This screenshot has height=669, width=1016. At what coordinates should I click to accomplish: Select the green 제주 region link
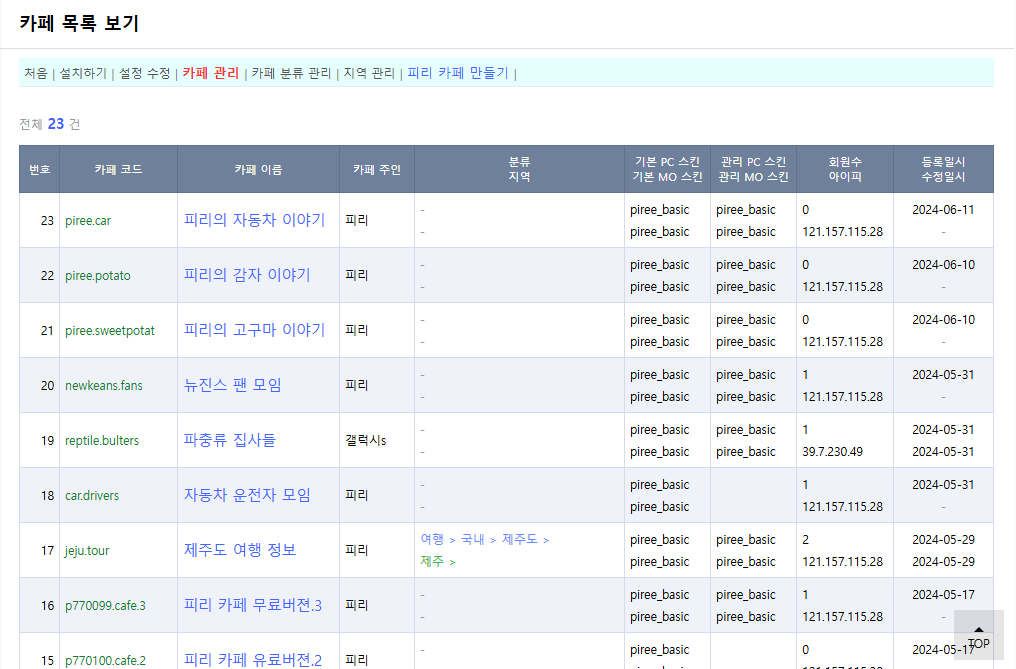(432, 562)
